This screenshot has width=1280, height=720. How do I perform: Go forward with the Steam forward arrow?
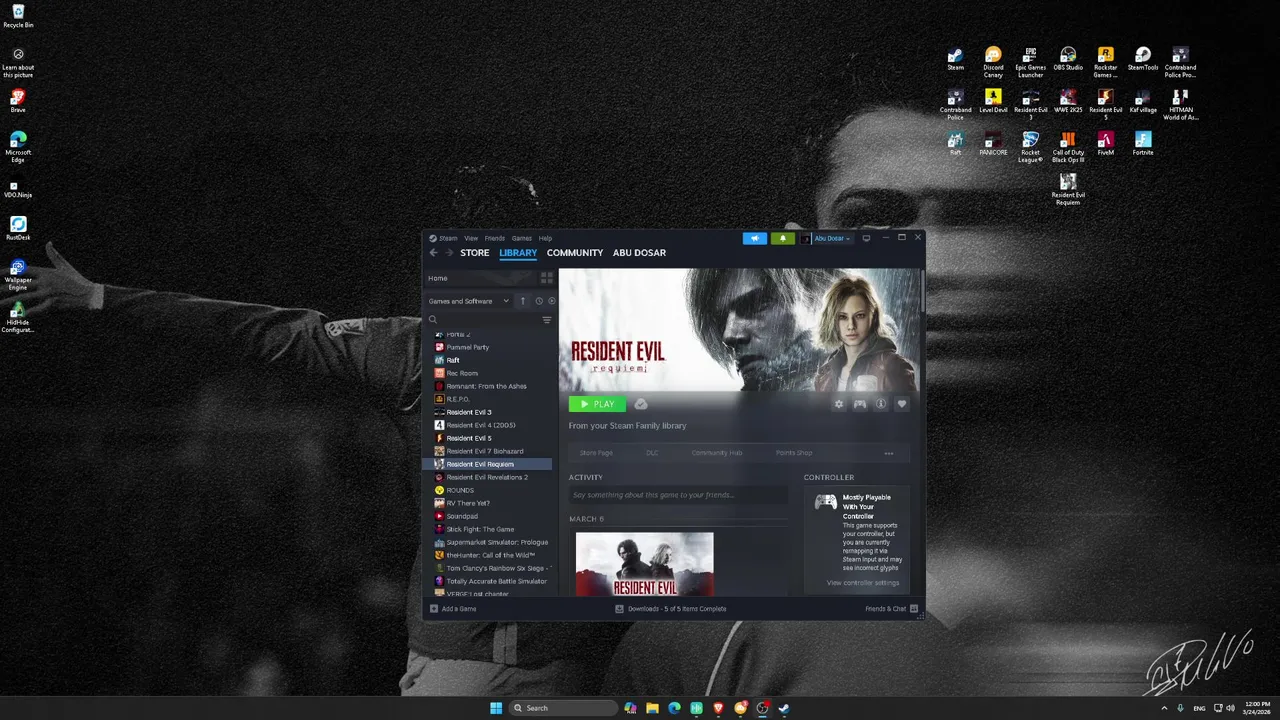coord(449,253)
